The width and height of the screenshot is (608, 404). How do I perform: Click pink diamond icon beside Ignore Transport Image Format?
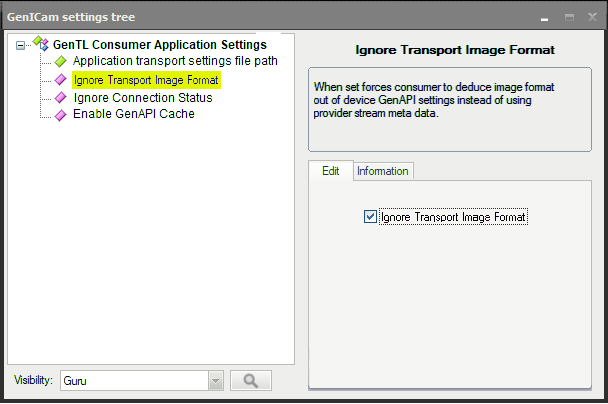pyautogui.click(x=60, y=80)
